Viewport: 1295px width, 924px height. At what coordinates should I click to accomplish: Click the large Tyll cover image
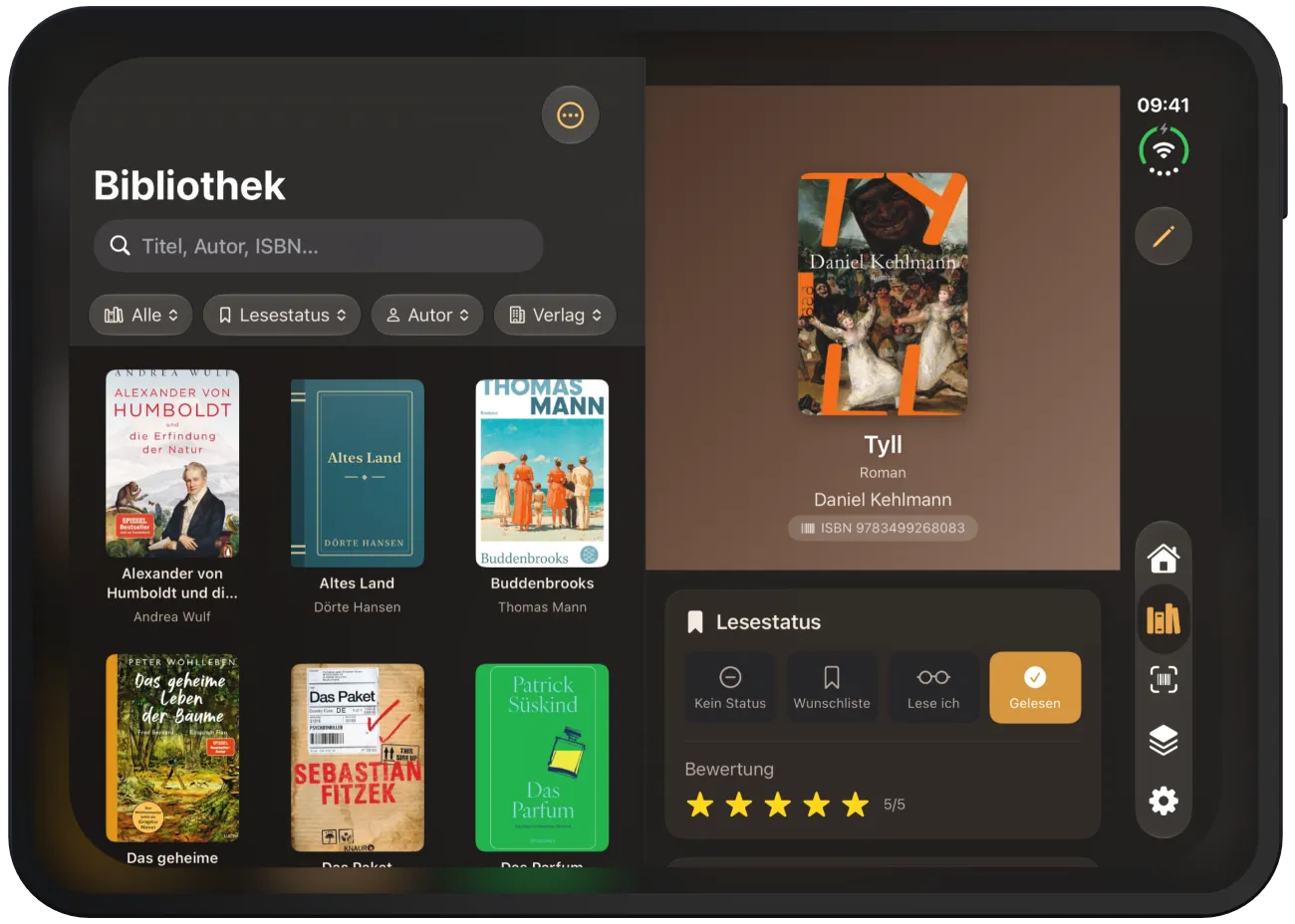point(884,295)
